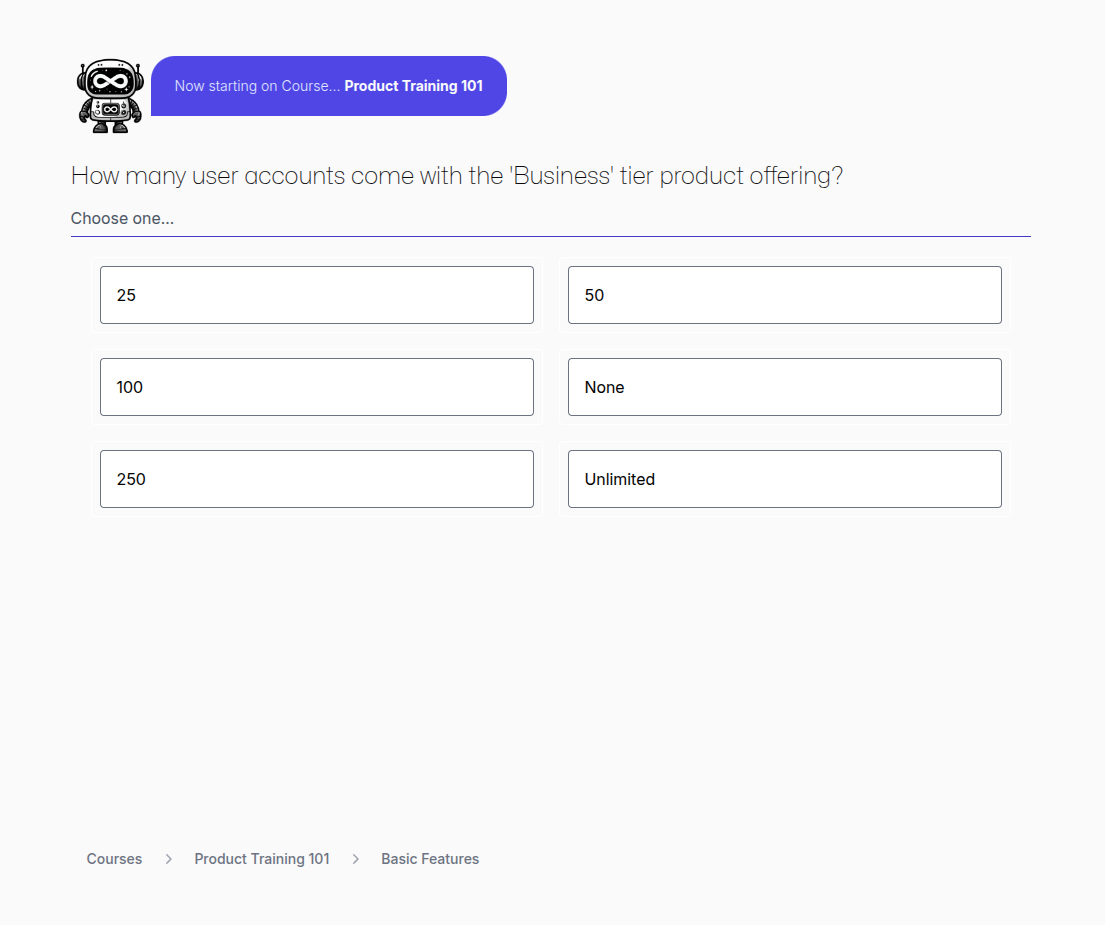This screenshot has height=925, width=1105.
Task: Pick '100' as the answer
Action: click(x=316, y=387)
